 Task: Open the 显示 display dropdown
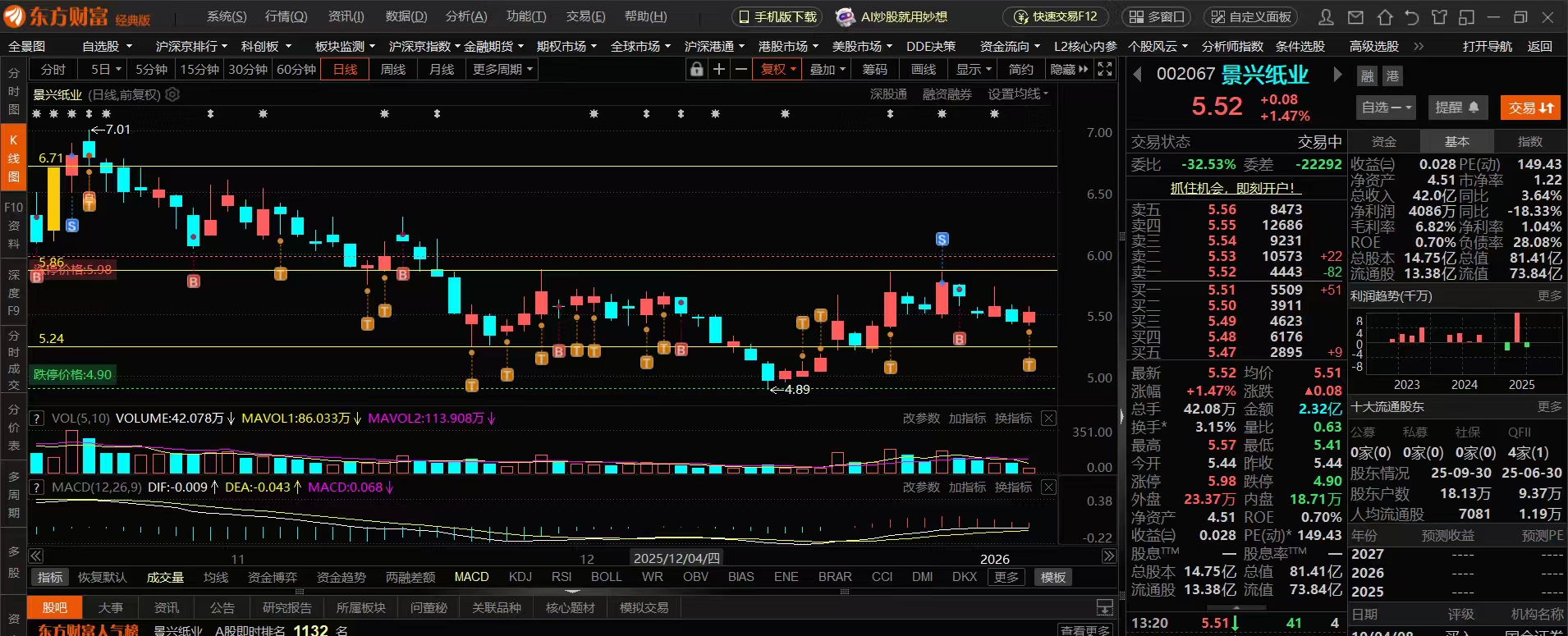974,70
